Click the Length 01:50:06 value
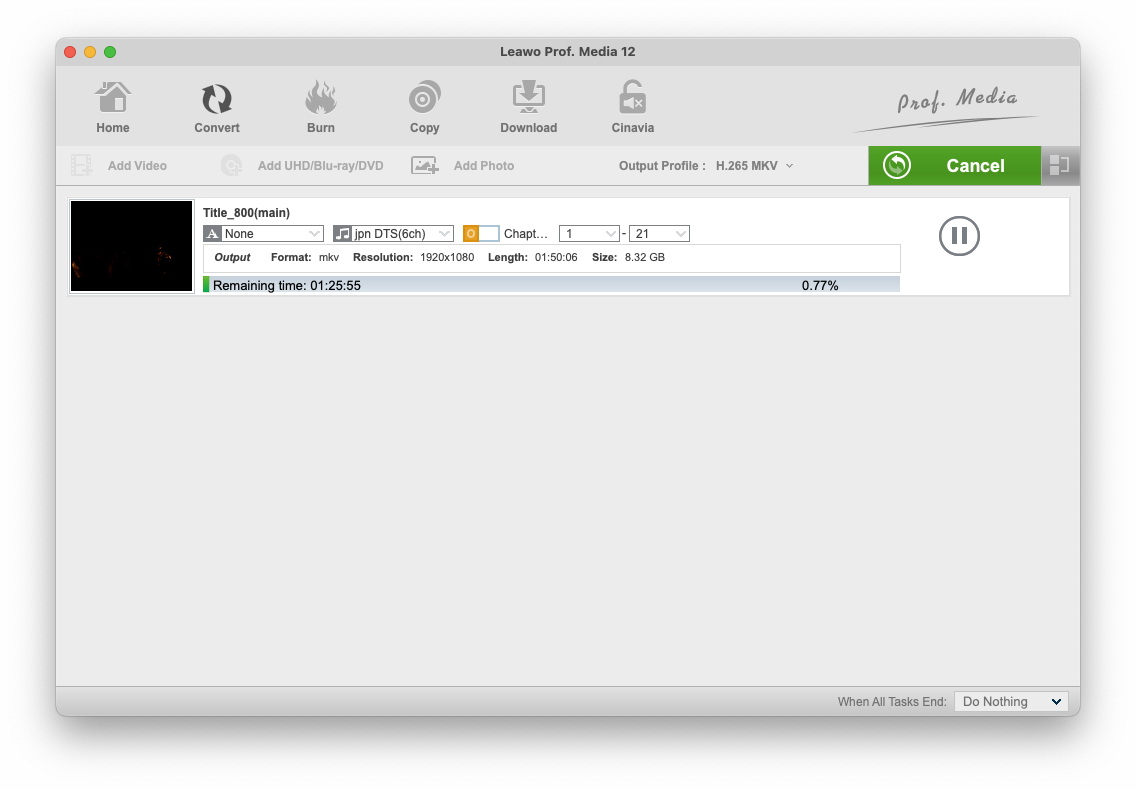Screen dimensions: 1136x790 556,257
